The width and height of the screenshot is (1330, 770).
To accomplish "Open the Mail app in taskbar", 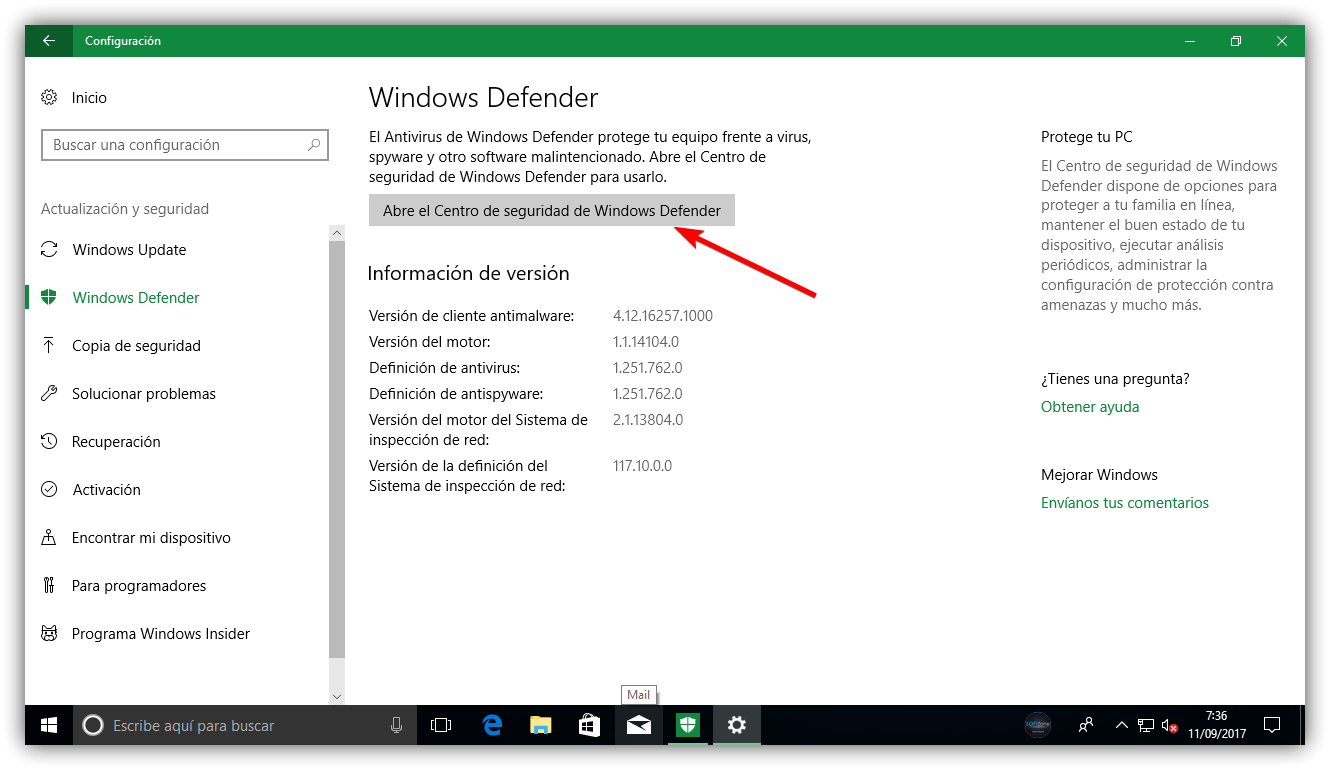I will point(638,725).
